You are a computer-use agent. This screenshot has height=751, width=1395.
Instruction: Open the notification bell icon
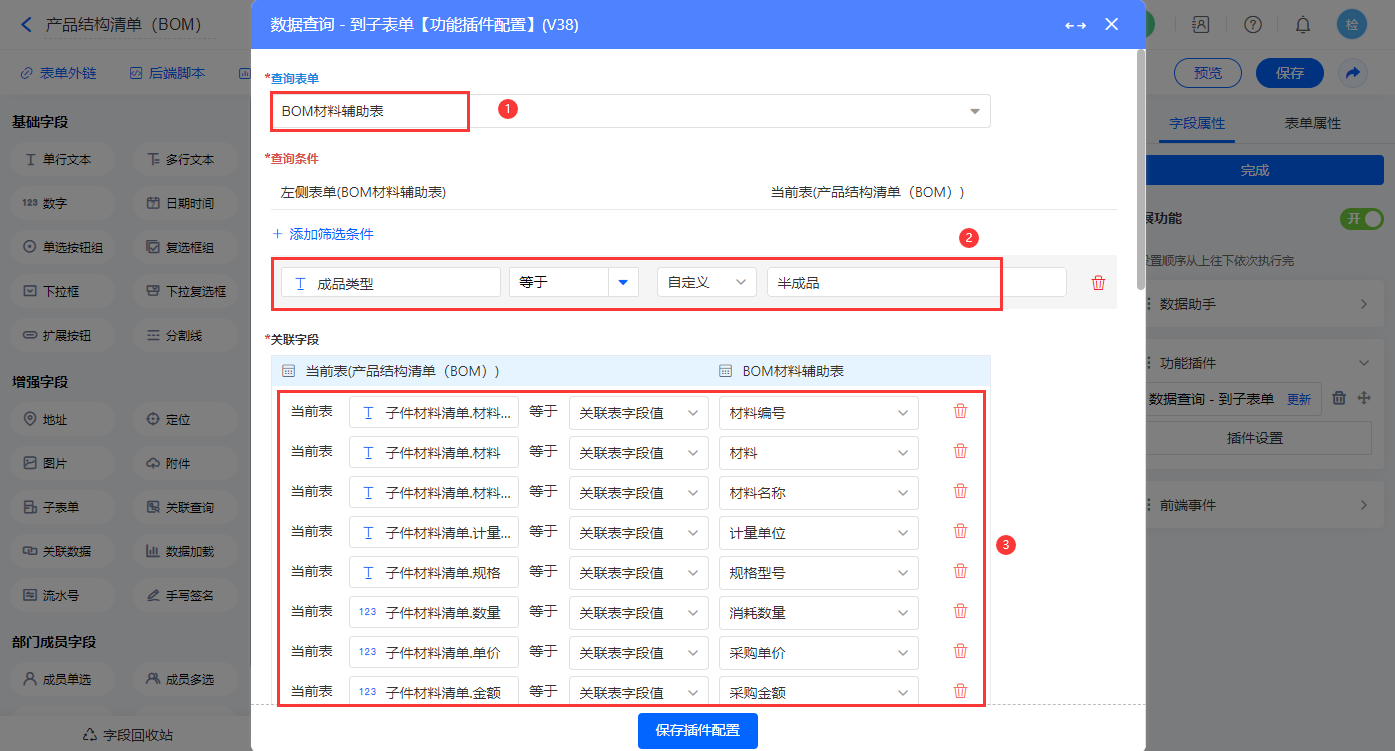[1303, 24]
